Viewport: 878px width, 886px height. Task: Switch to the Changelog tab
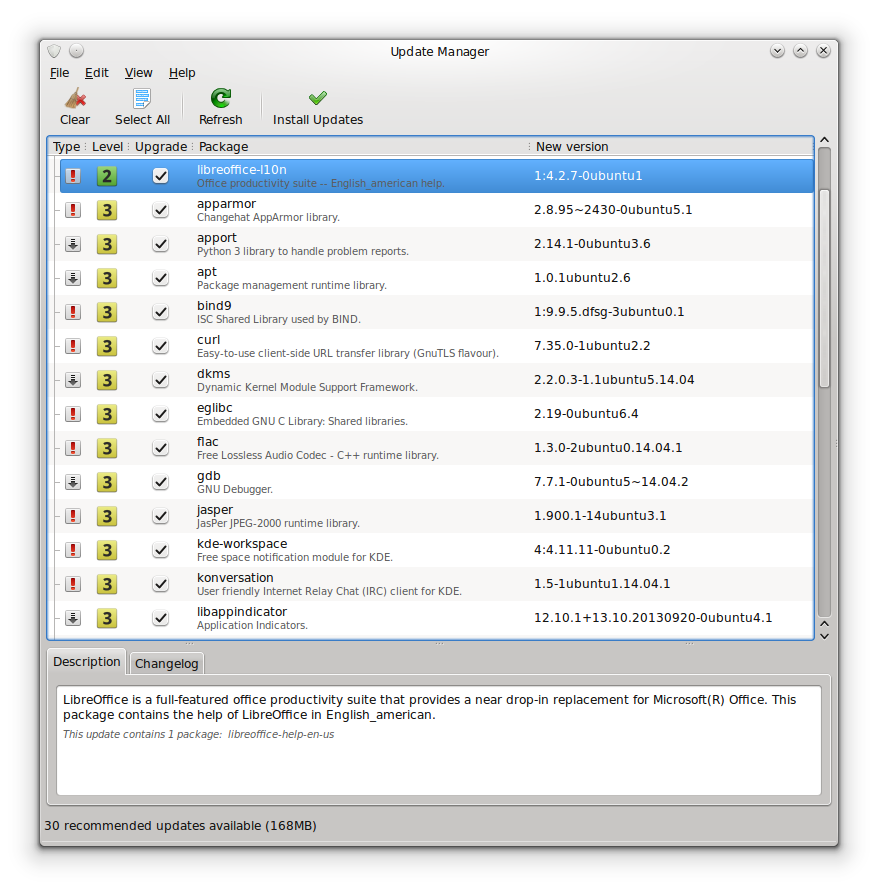click(166, 663)
